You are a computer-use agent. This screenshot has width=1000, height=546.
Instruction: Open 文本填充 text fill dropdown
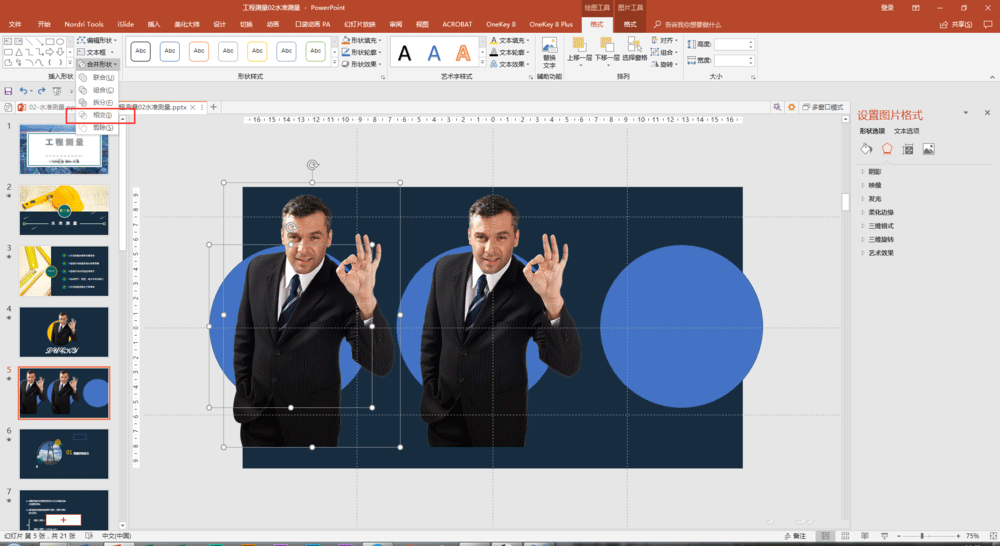pyautogui.click(x=510, y=40)
